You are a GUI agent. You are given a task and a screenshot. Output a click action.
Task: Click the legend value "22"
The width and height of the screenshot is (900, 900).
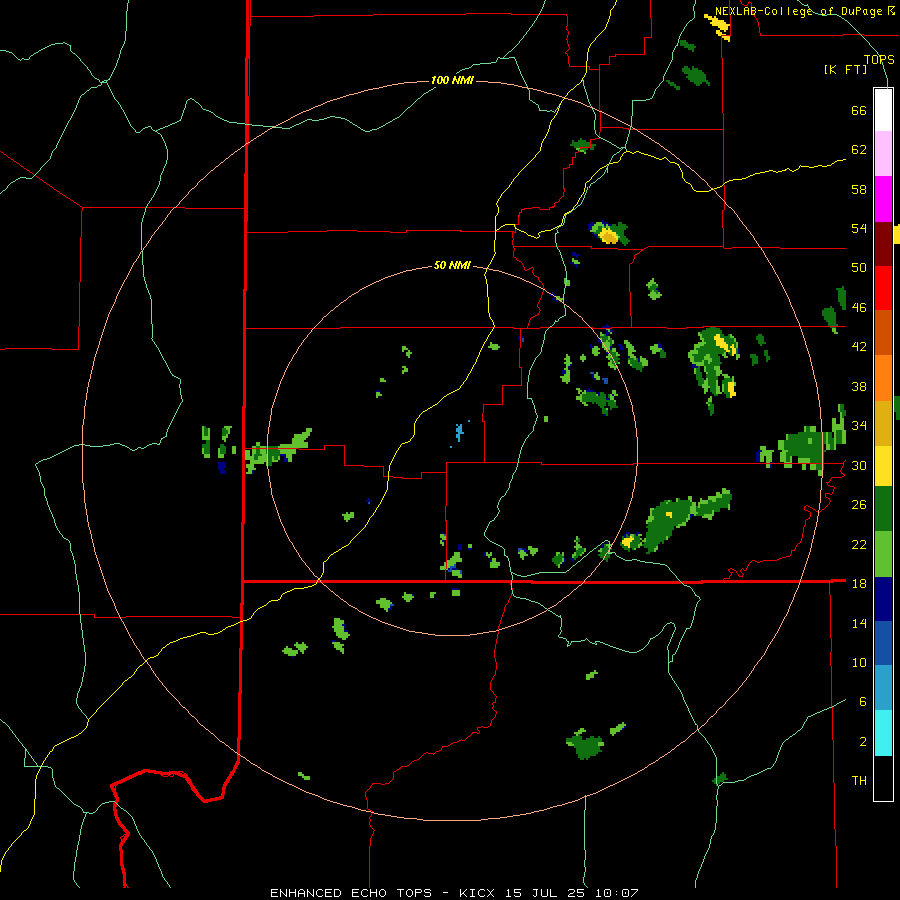tap(859, 544)
